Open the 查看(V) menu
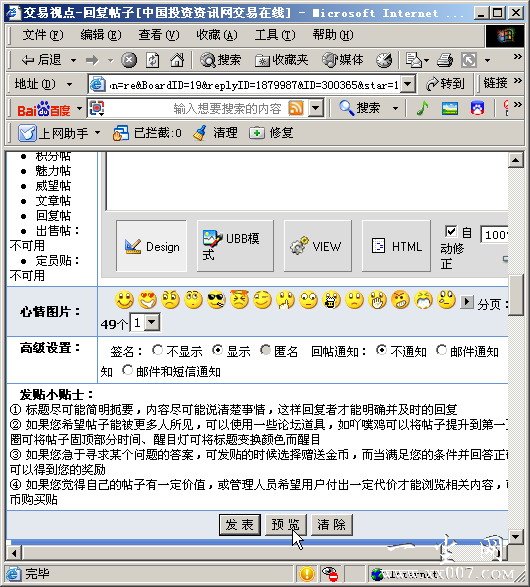Image resolution: width=530 pixels, height=587 pixels. pyautogui.click(x=159, y=35)
